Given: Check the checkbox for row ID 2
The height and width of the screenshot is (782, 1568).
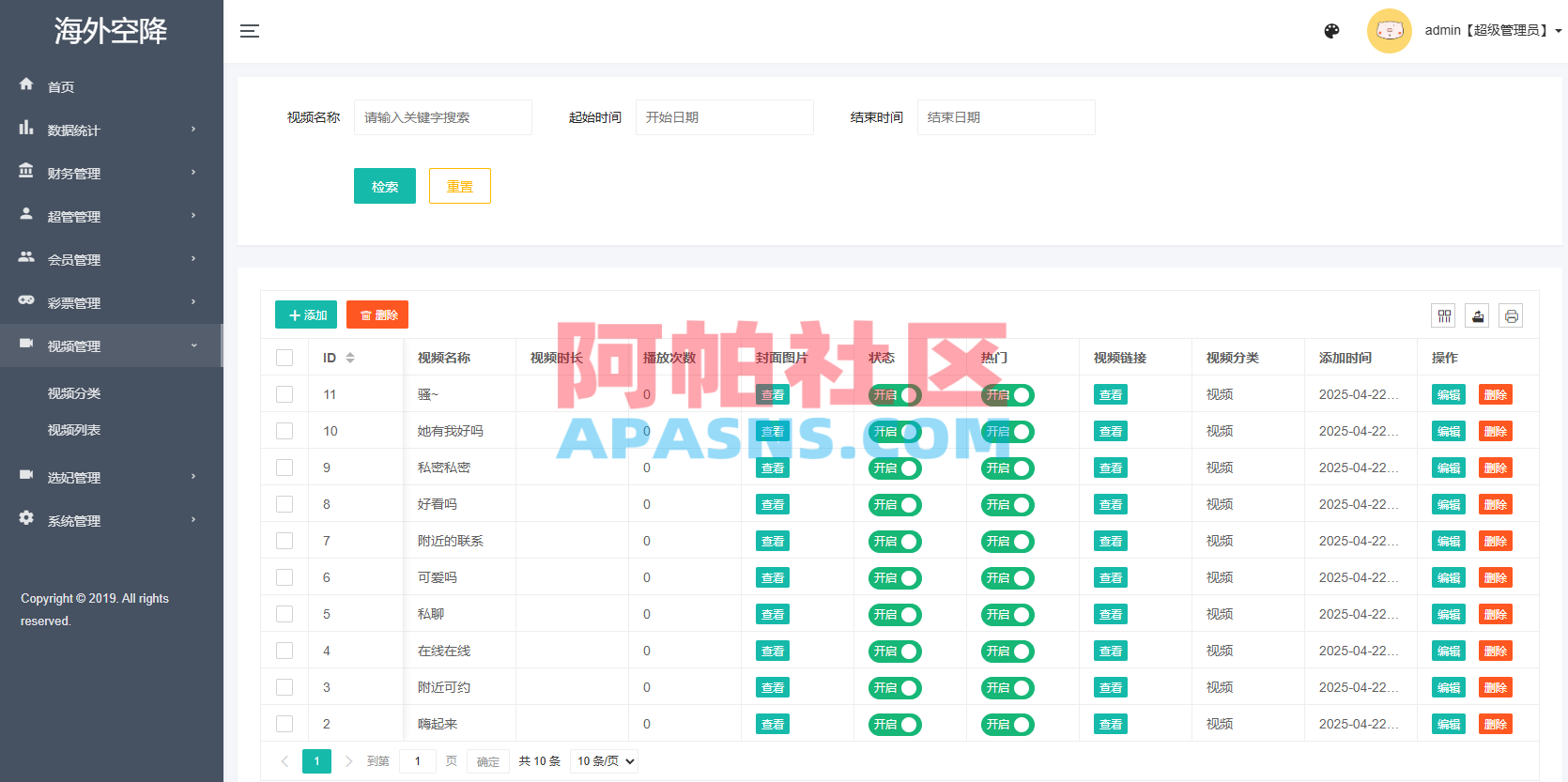Looking at the screenshot, I should [284, 724].
